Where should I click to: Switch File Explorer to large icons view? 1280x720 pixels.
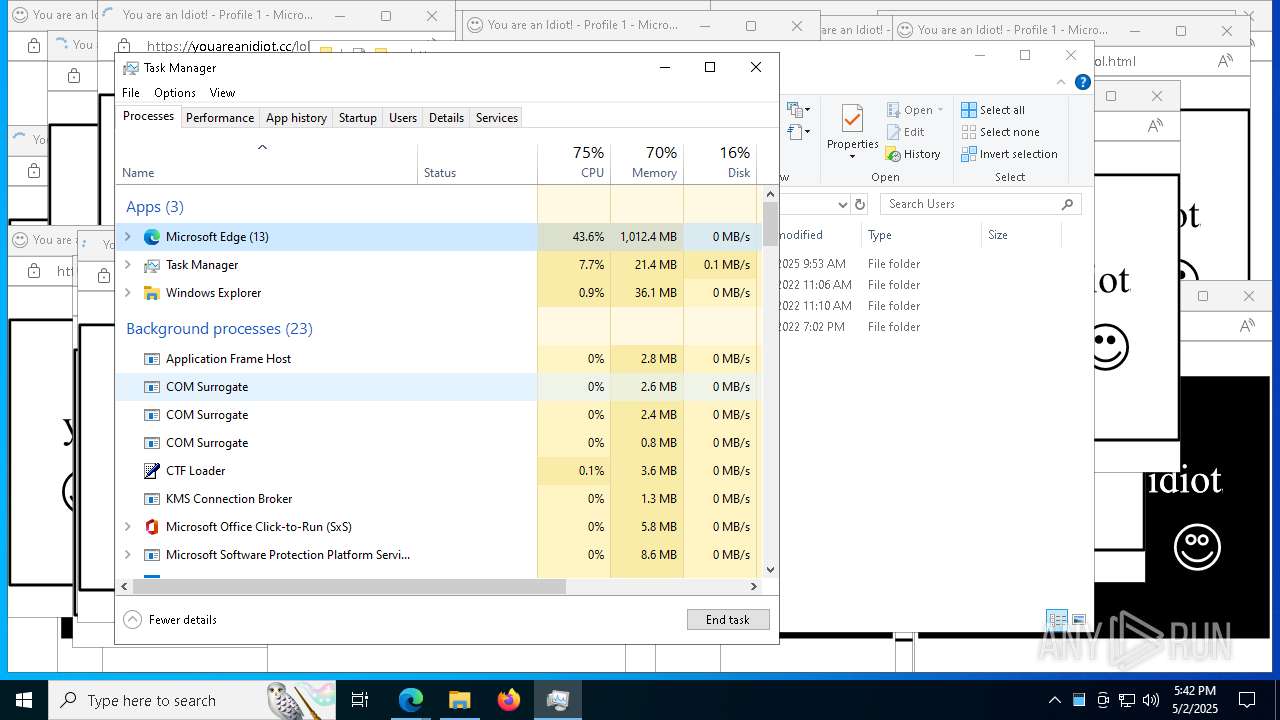tap(1079, 620)
